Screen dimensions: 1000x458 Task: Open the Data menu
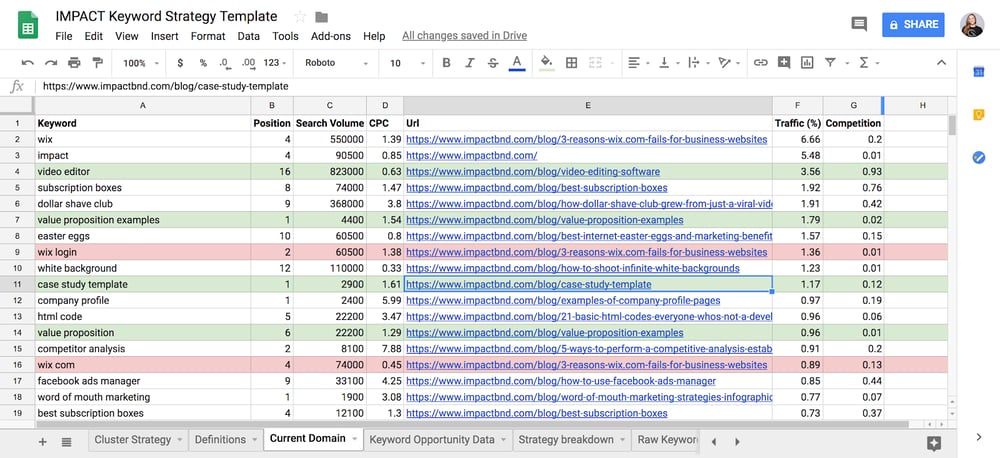[249, 36]
